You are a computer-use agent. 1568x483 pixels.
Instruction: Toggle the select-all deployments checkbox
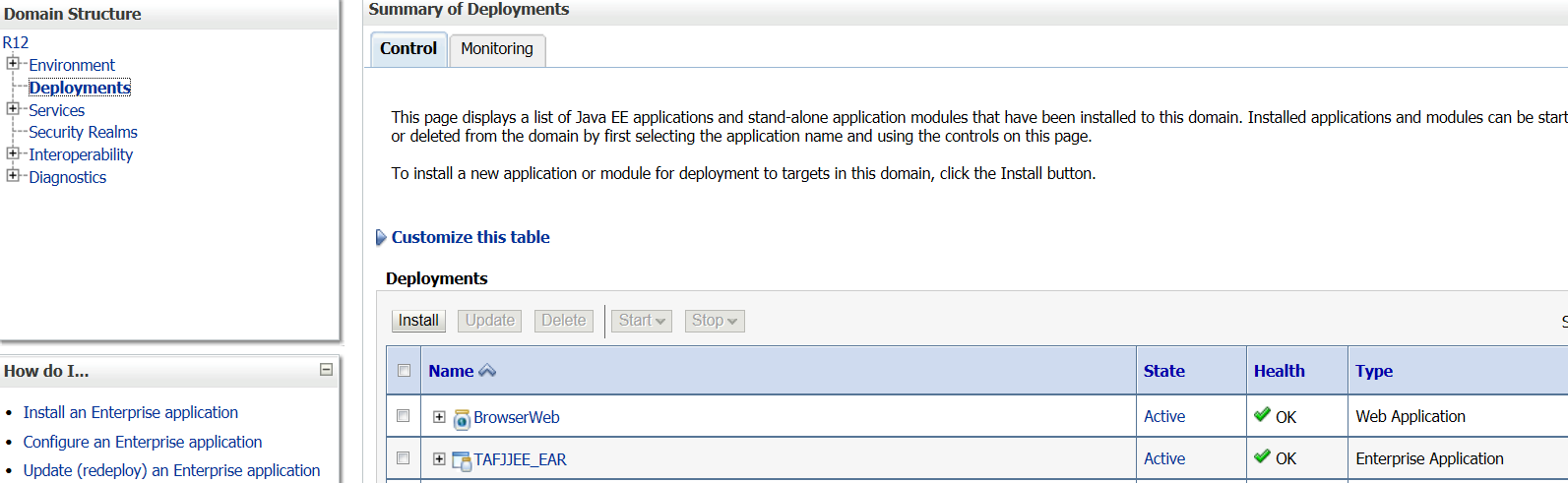point(404,371)
